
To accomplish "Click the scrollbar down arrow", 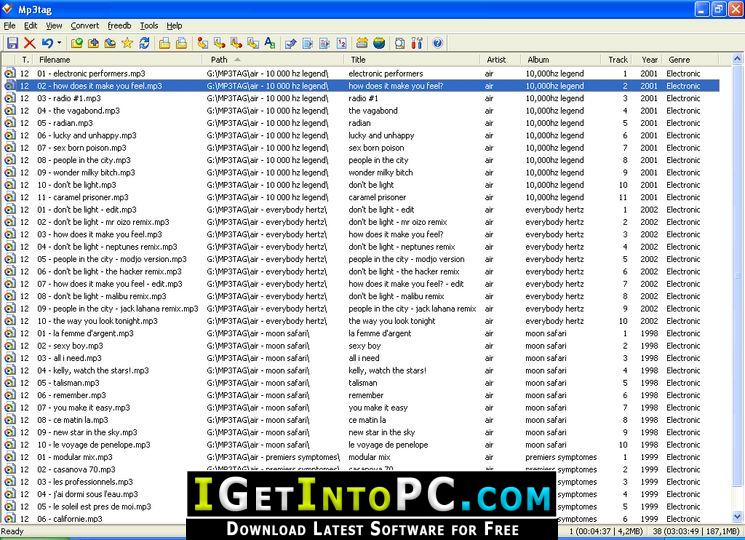I will [x=738, y=517].
